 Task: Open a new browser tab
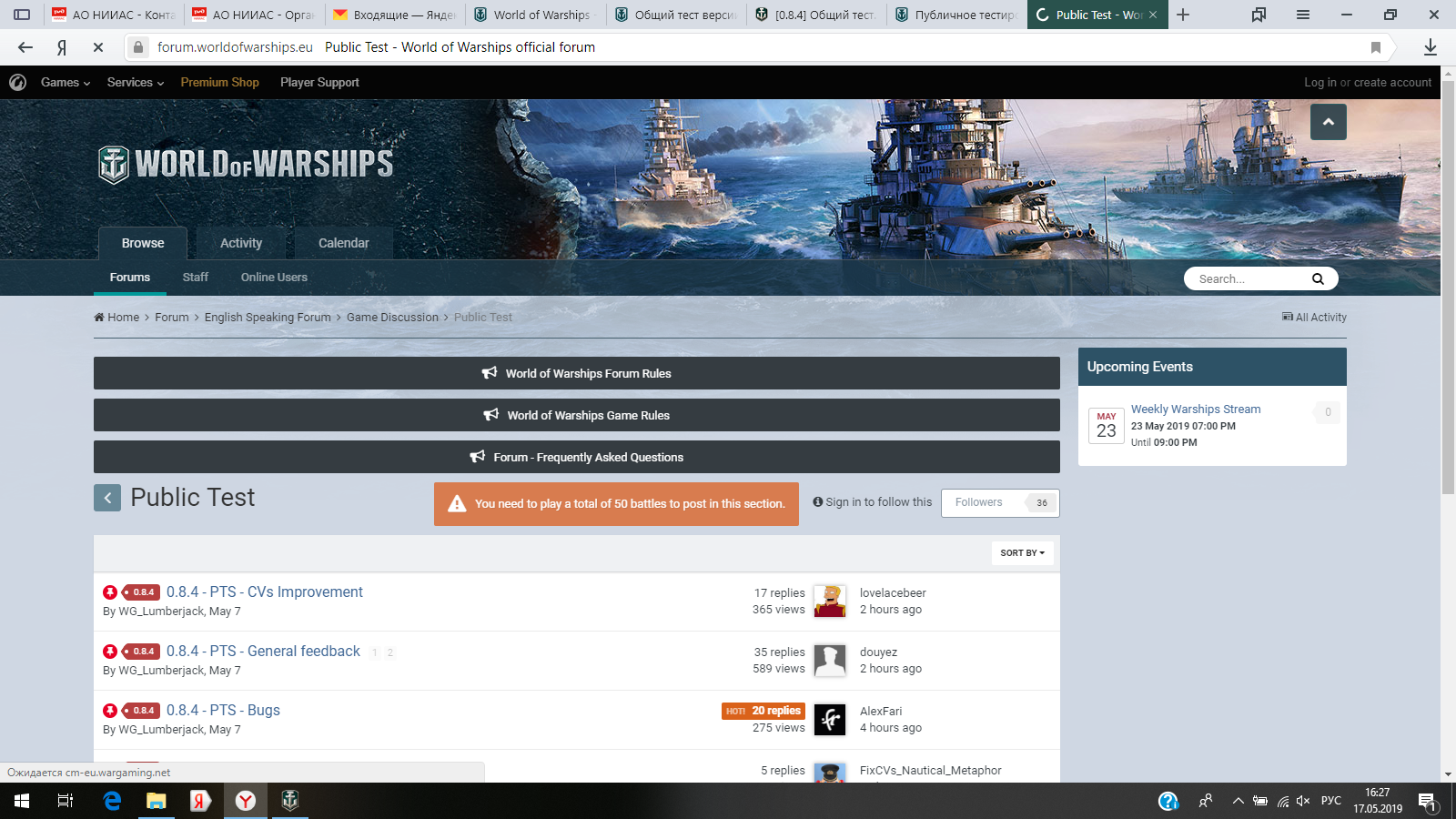[x=1183, y=15]
